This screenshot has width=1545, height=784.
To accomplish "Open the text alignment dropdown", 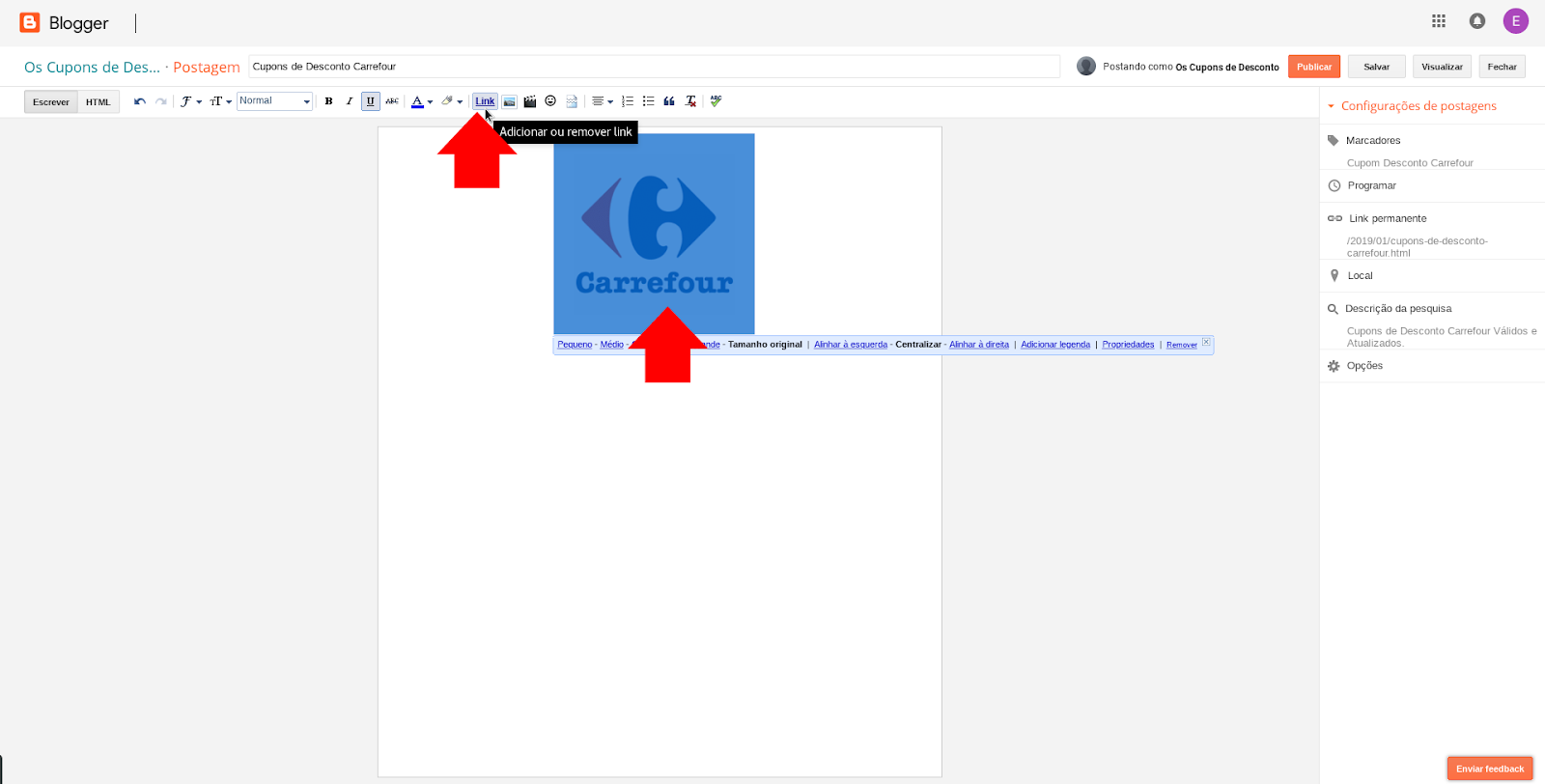I will [603, 101].
